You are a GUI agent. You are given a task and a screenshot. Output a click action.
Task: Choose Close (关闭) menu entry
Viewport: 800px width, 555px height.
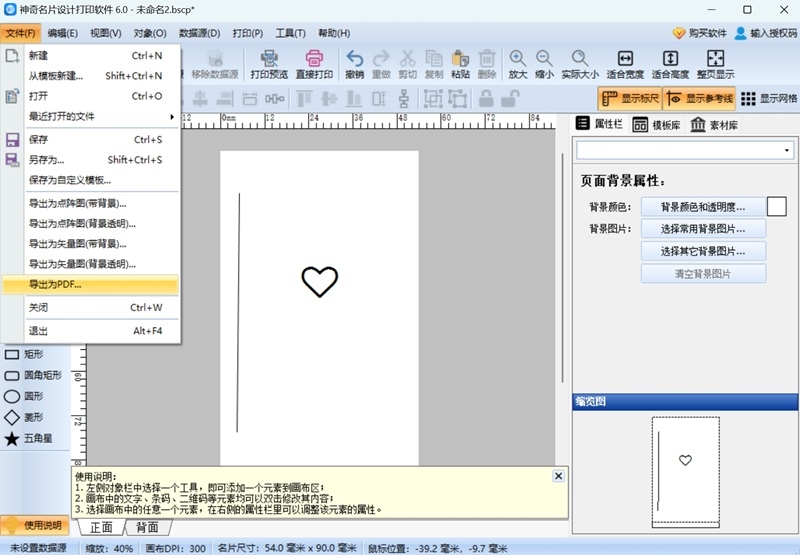pos(102,308)
